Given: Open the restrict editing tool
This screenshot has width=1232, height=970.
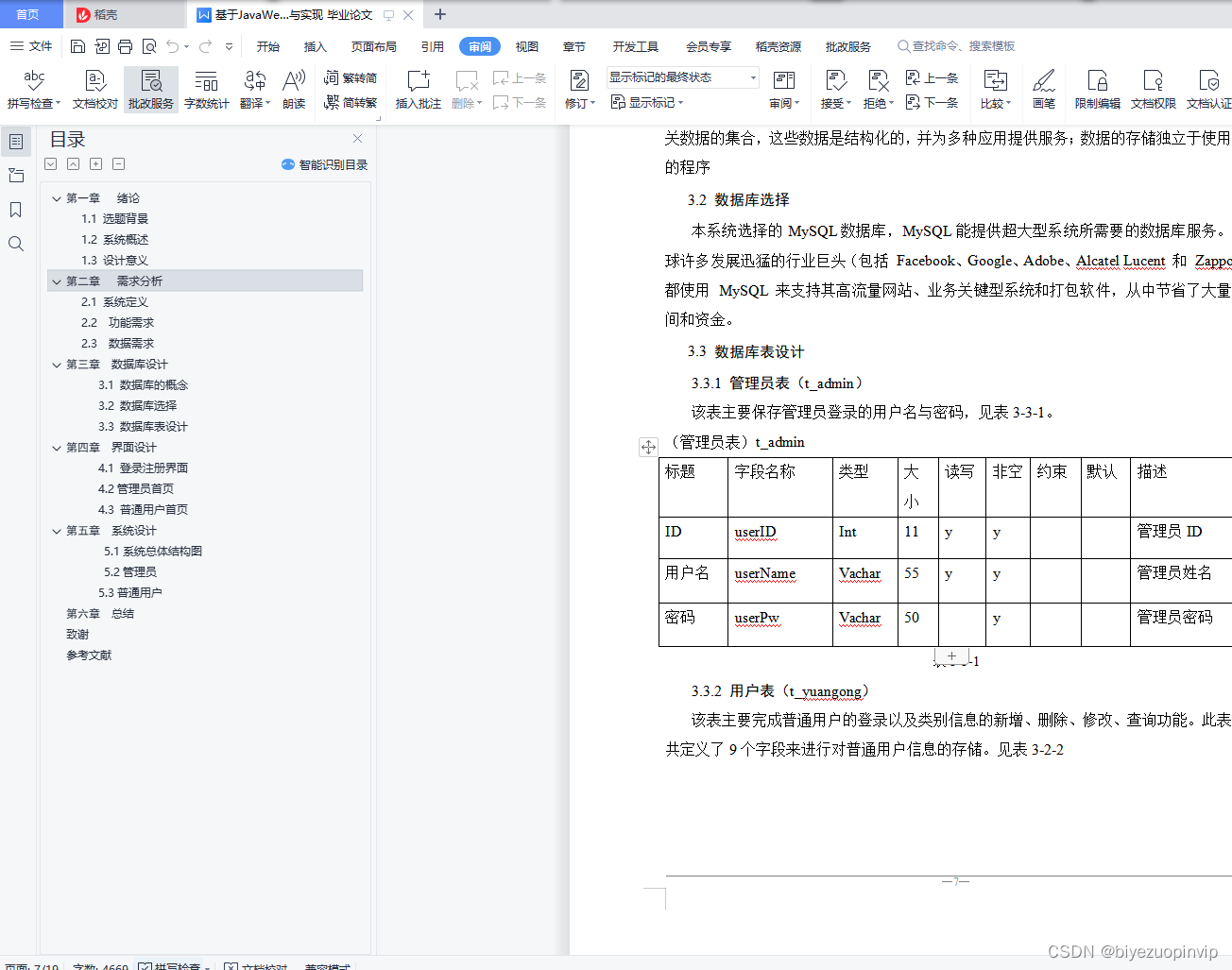Looking at the screenshot, I should point(1097,90).
